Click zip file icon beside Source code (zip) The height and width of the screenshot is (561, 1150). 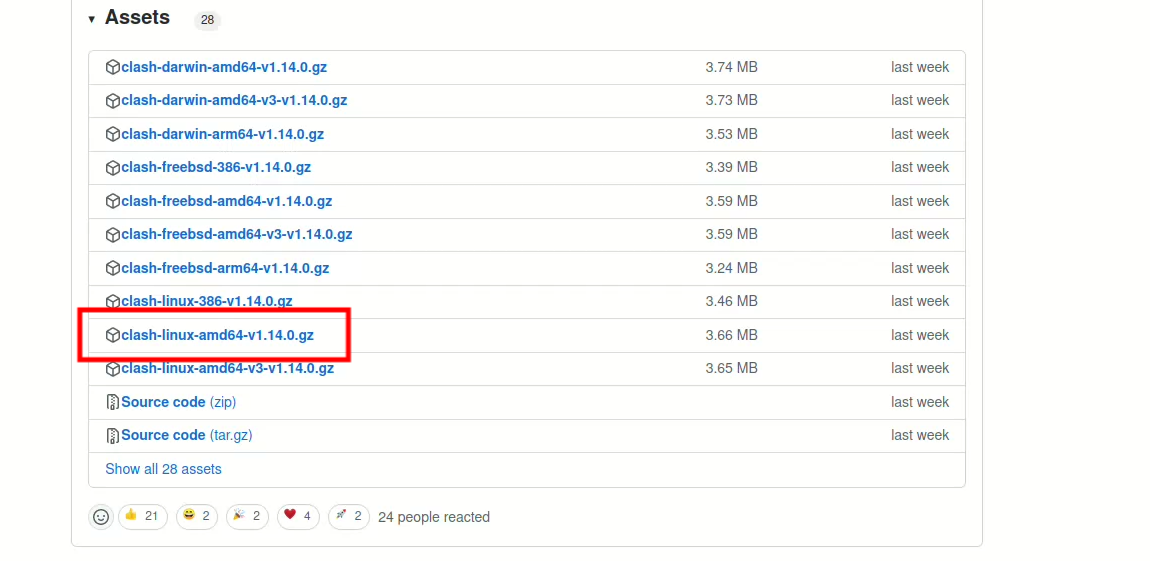(x=113, y=402)
